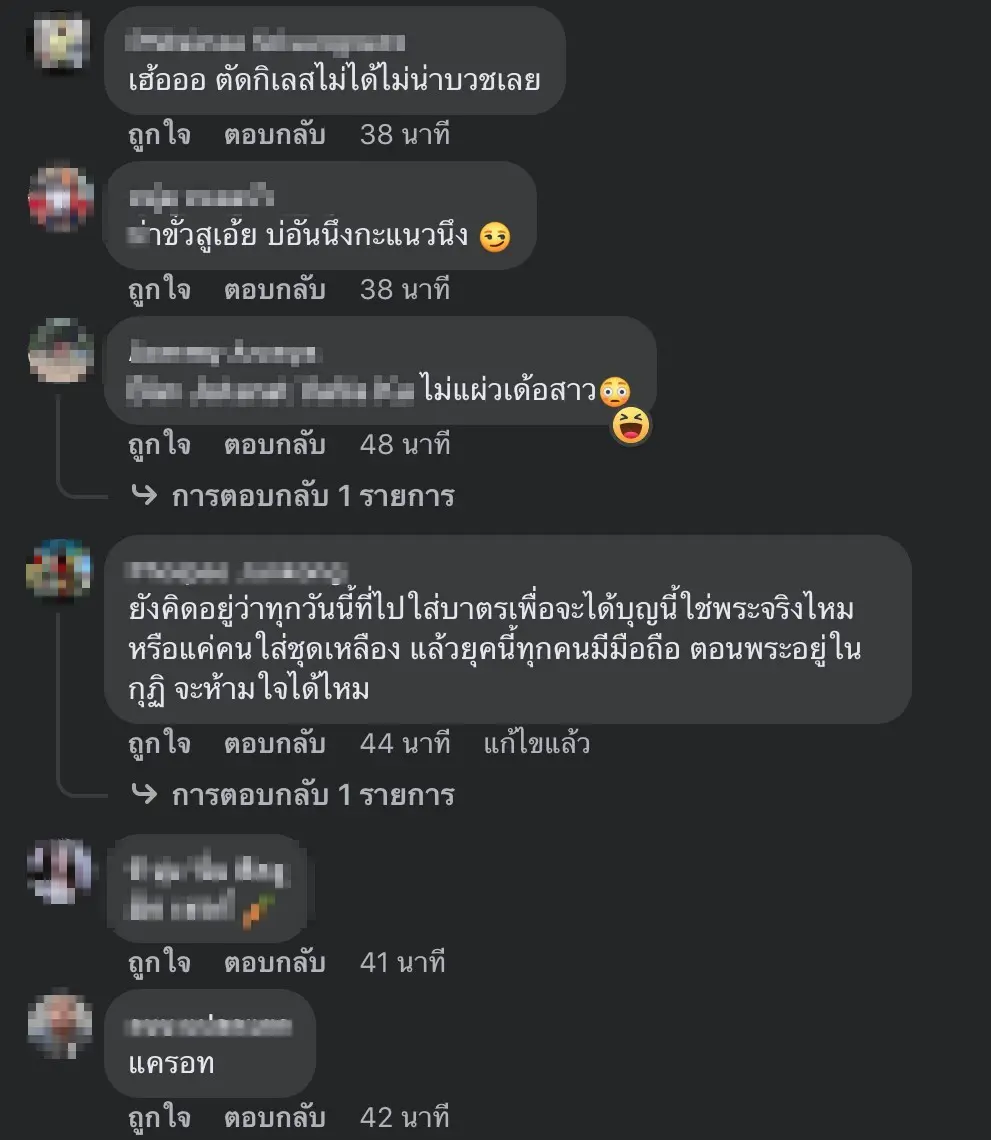991x1140 pixels.
Task: Click the '42 นาที' timestamp link
Action: (x=405, y=1117)
